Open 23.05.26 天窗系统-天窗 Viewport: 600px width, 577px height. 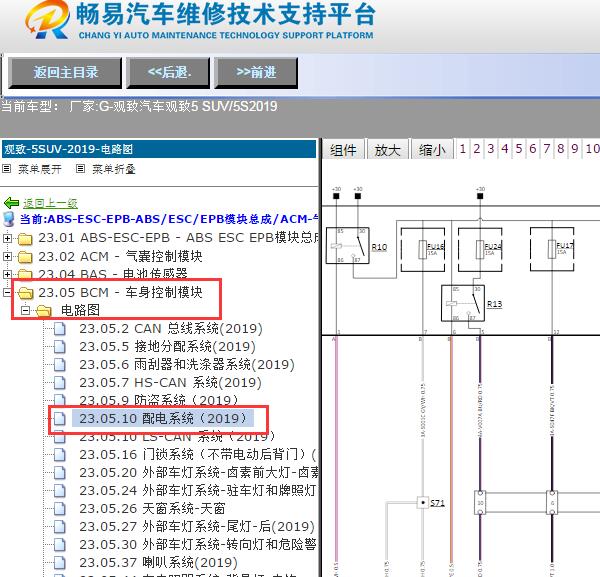coord(152,509)
